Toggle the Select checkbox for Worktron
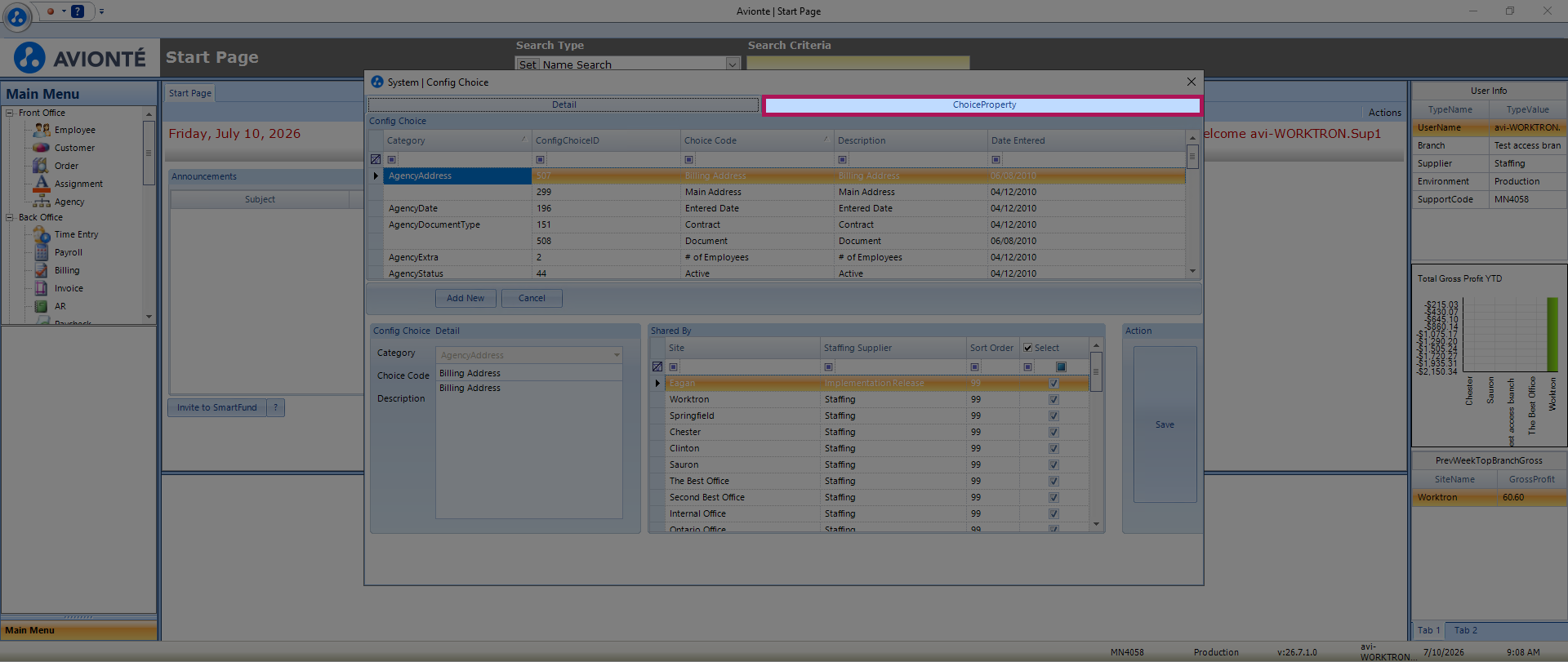The width and height of the screenshot is (1568, 662). 1054,400
